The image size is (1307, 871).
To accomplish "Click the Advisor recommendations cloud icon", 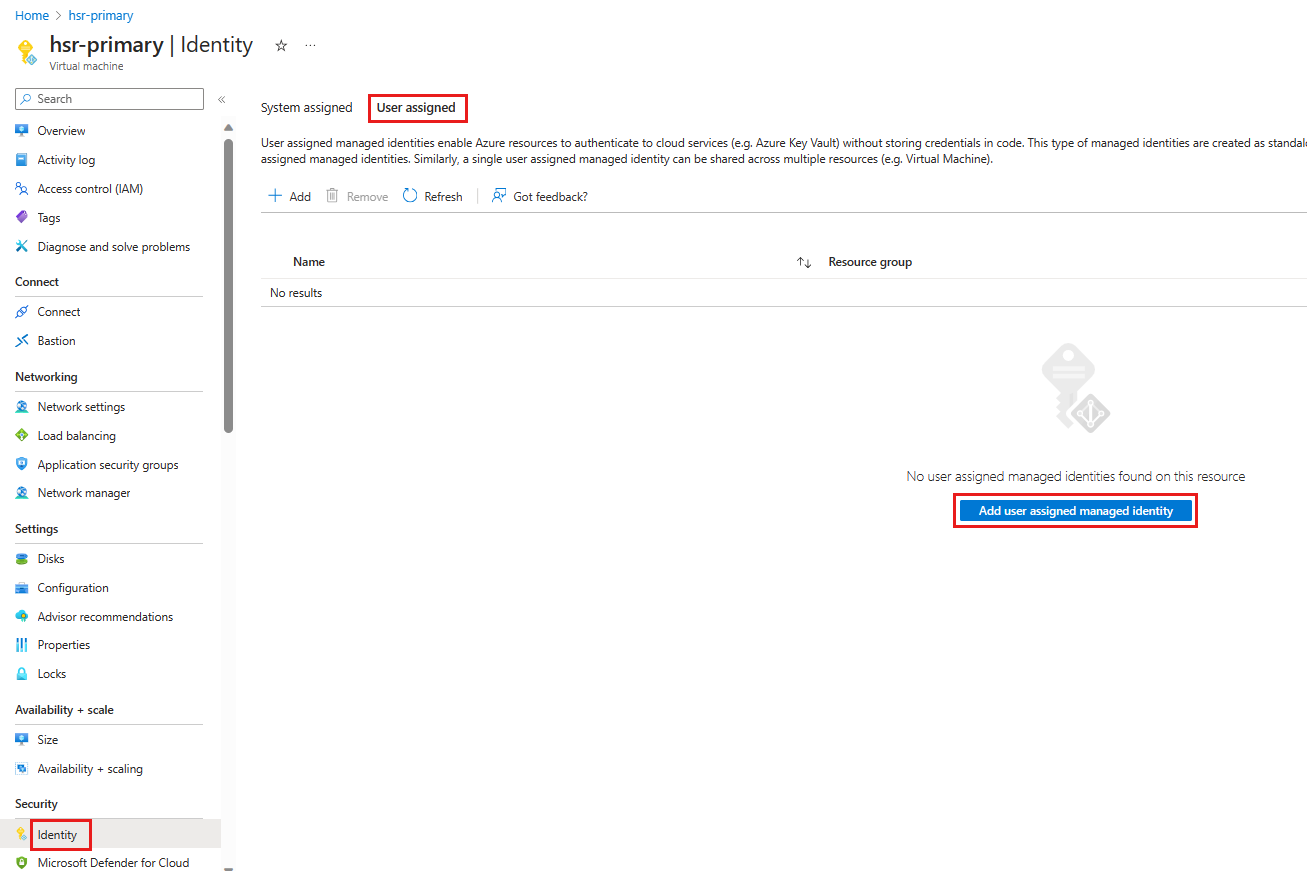I will pos(22,617).
